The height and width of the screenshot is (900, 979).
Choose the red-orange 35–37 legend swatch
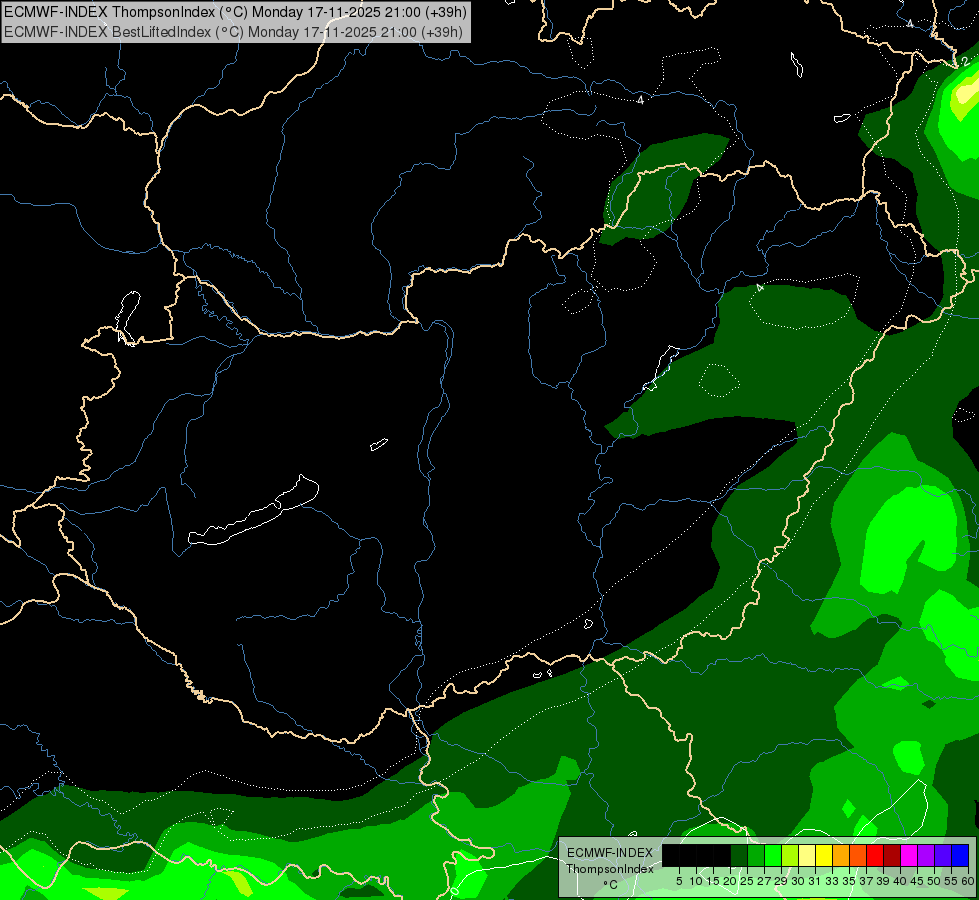pos(858,855)
